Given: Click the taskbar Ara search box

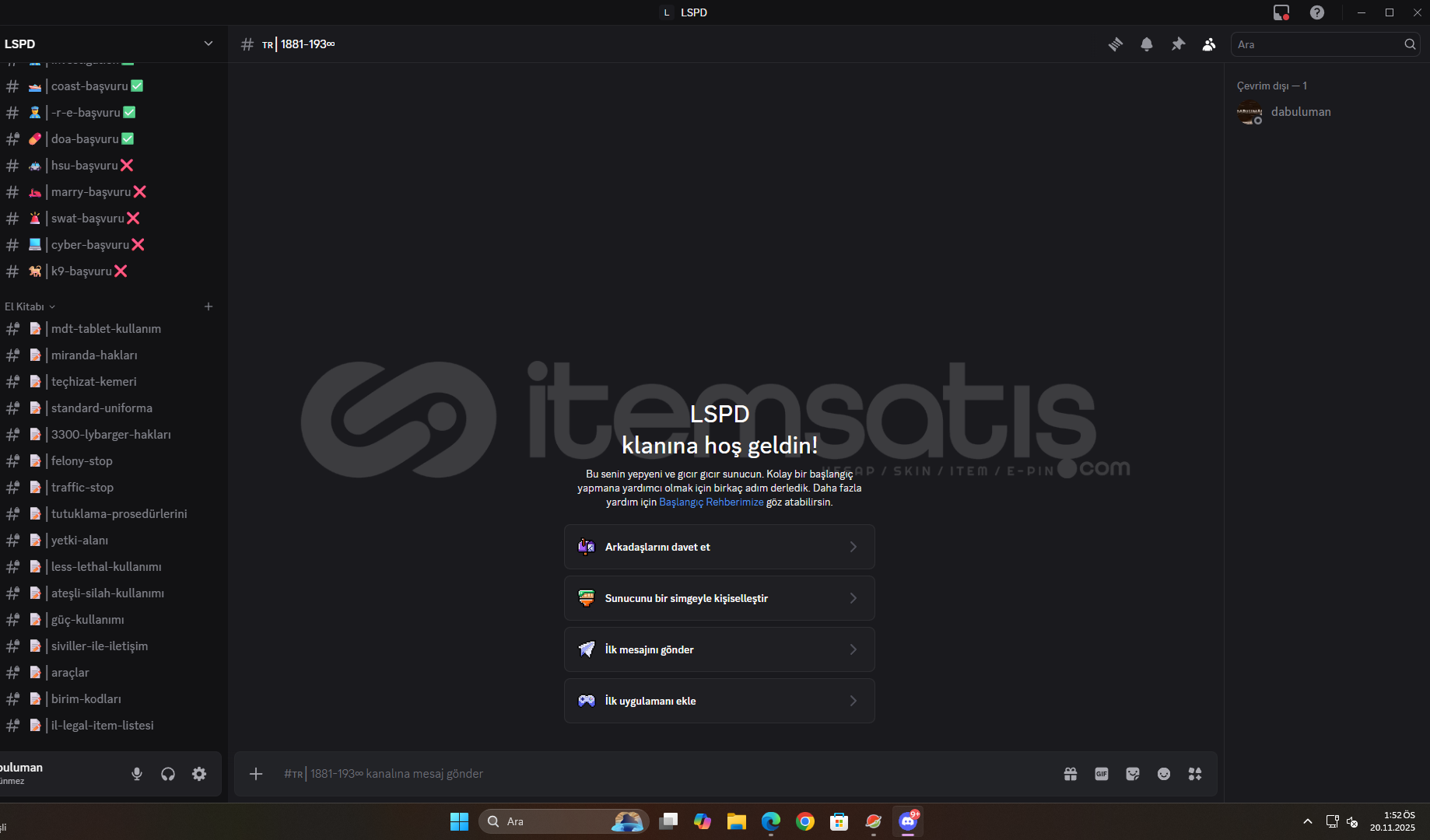Looking at the screenshot, I should point(563,821).
